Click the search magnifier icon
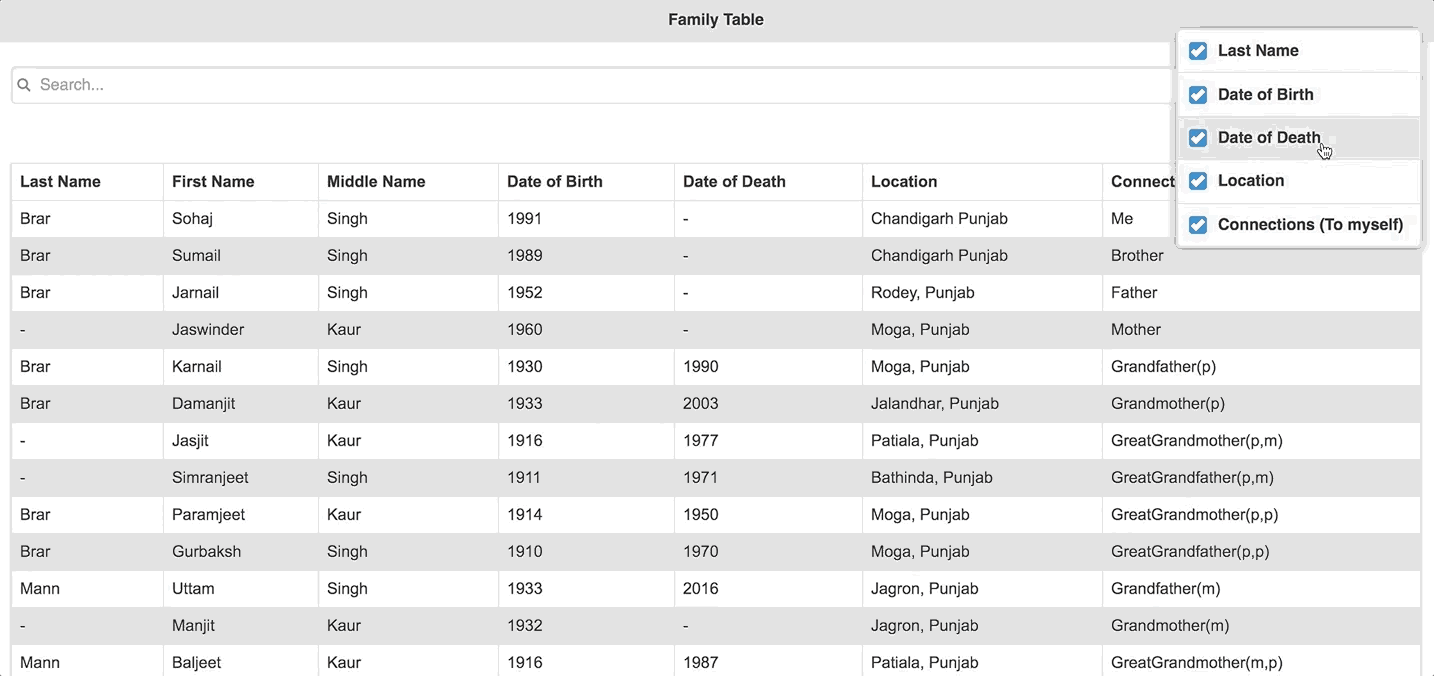1434x676 pixels. (x=24, y=85)
